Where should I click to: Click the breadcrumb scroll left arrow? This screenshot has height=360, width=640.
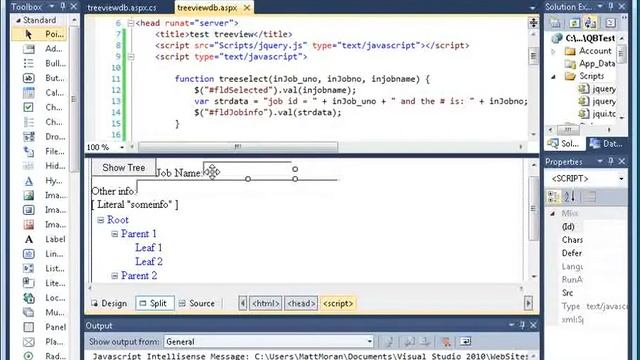point(243,303)
